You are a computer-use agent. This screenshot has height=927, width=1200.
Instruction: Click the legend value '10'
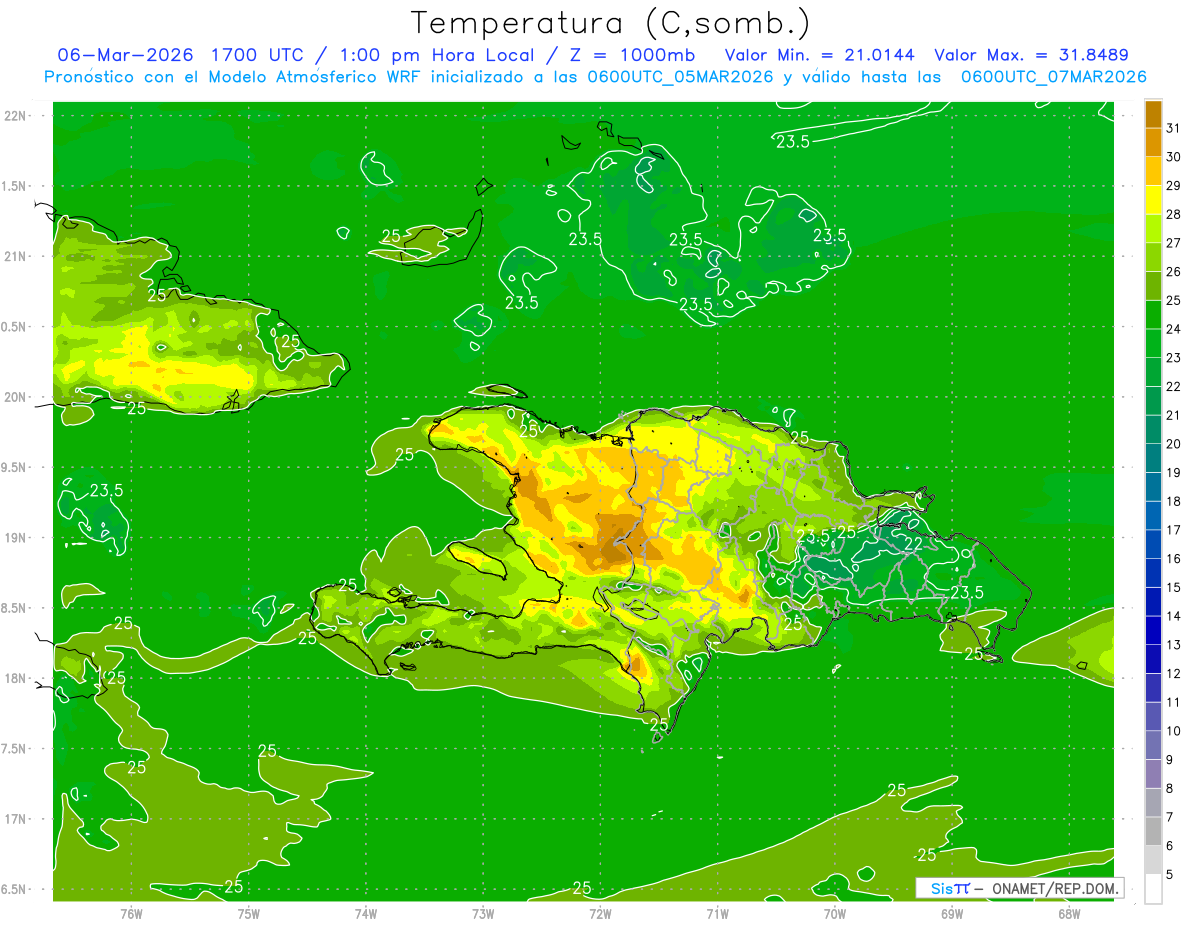coord(1174,732)
